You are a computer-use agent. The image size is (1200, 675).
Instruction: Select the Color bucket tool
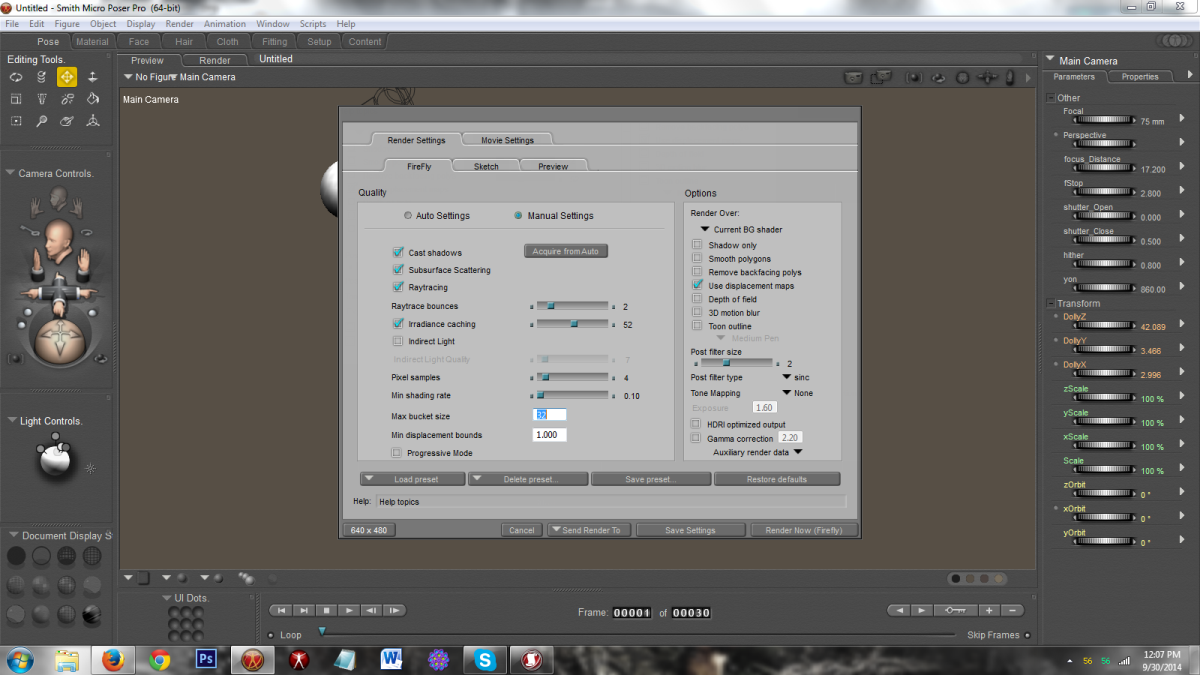pos(93,99)
